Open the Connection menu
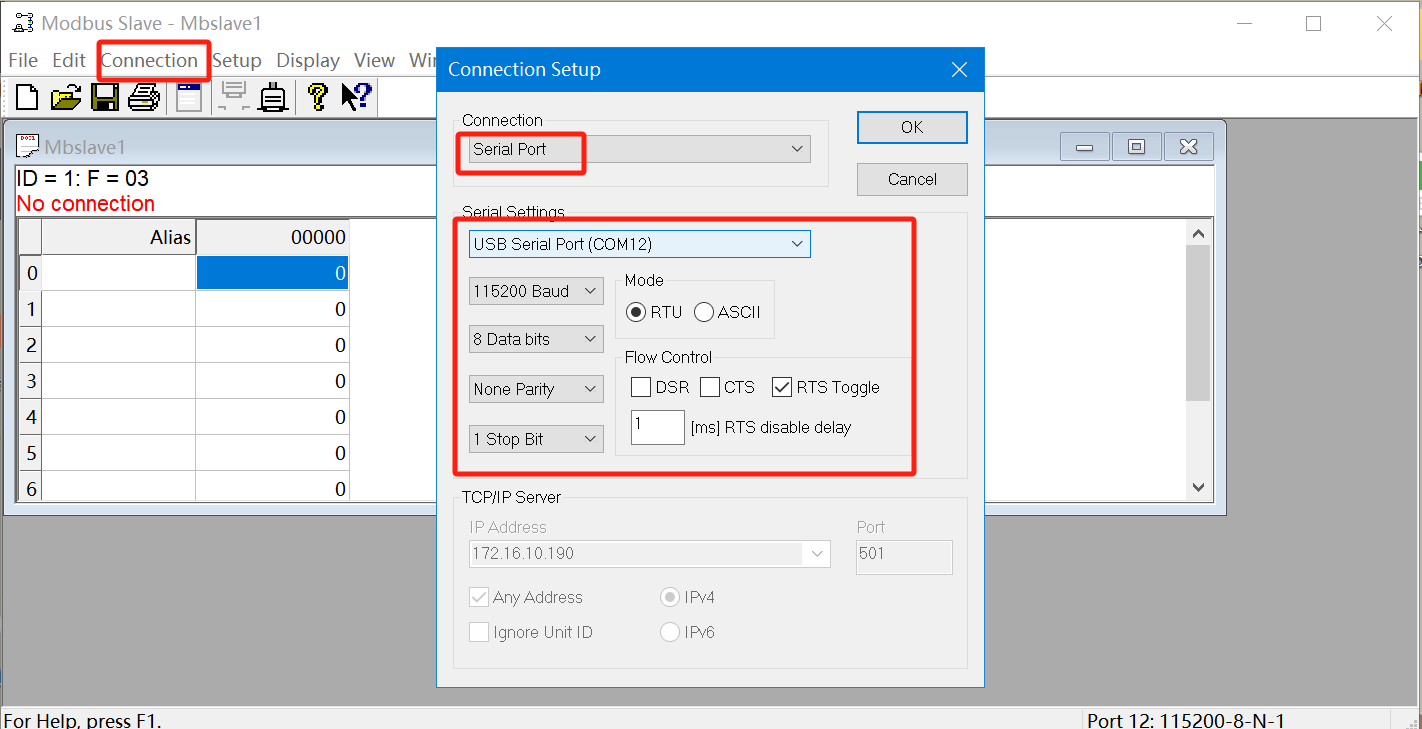 149,60
